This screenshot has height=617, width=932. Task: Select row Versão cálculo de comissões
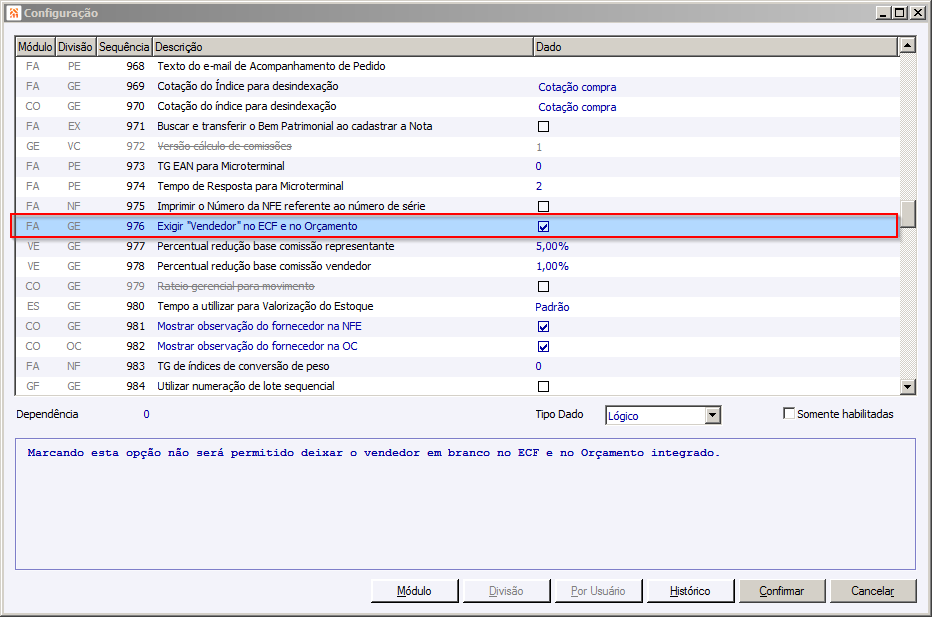coord(456,147)
